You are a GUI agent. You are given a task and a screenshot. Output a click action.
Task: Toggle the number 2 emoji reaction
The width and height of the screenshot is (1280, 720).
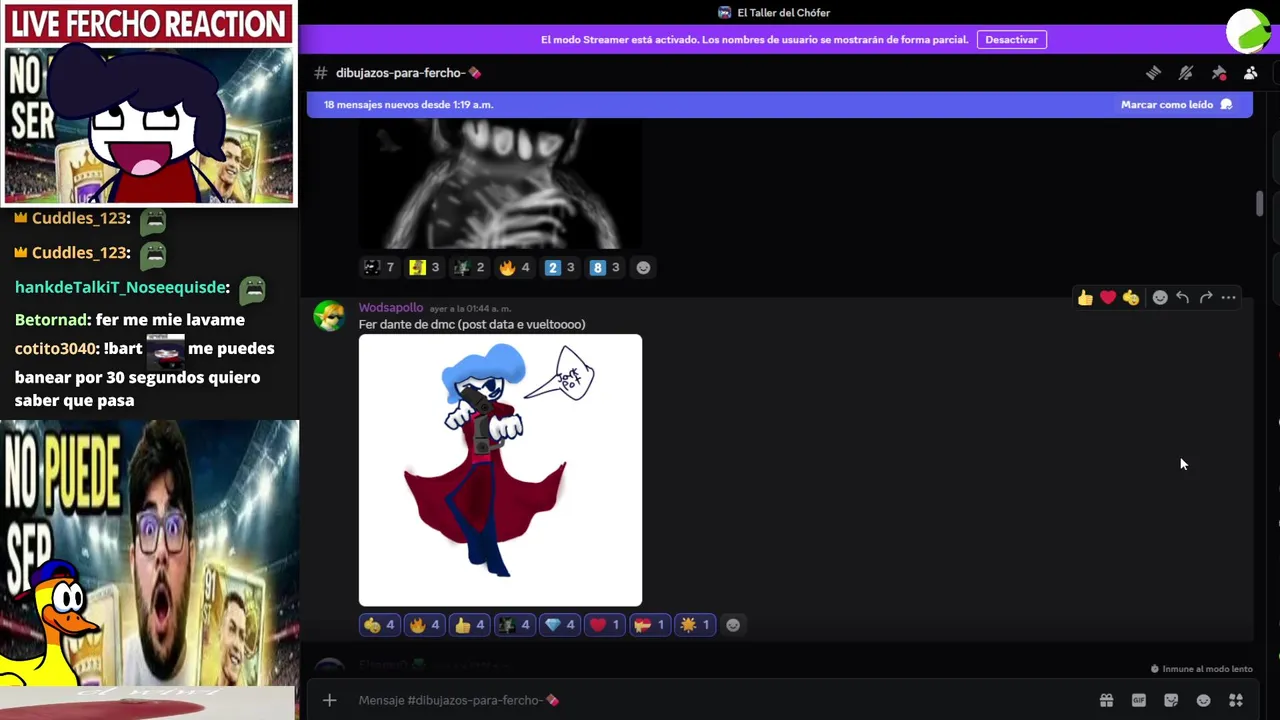pyautogui.click(x=559, y=267)
